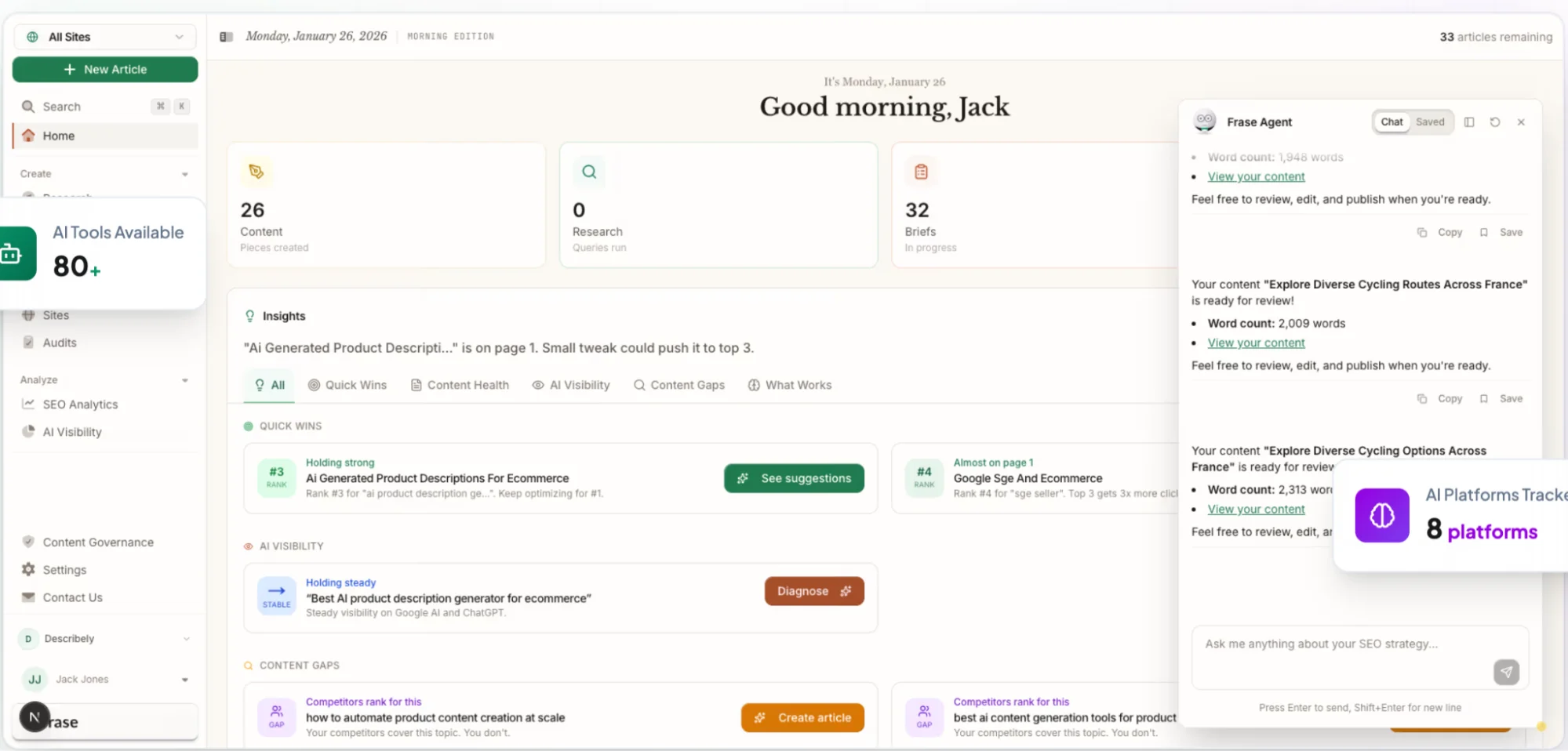
Task: Open Contact Us
Action: click(72, 597)
